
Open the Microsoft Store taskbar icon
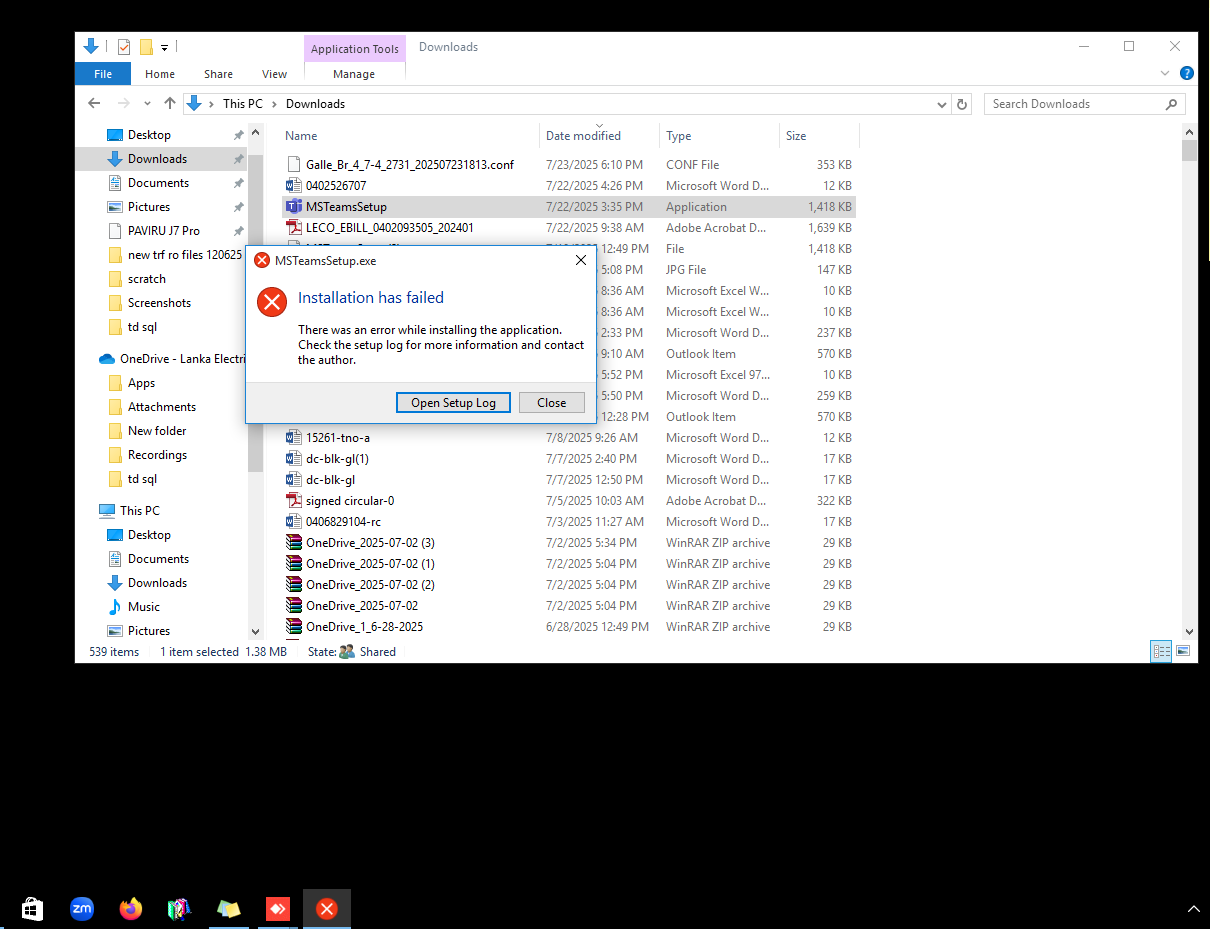click(x=32, y=909)
